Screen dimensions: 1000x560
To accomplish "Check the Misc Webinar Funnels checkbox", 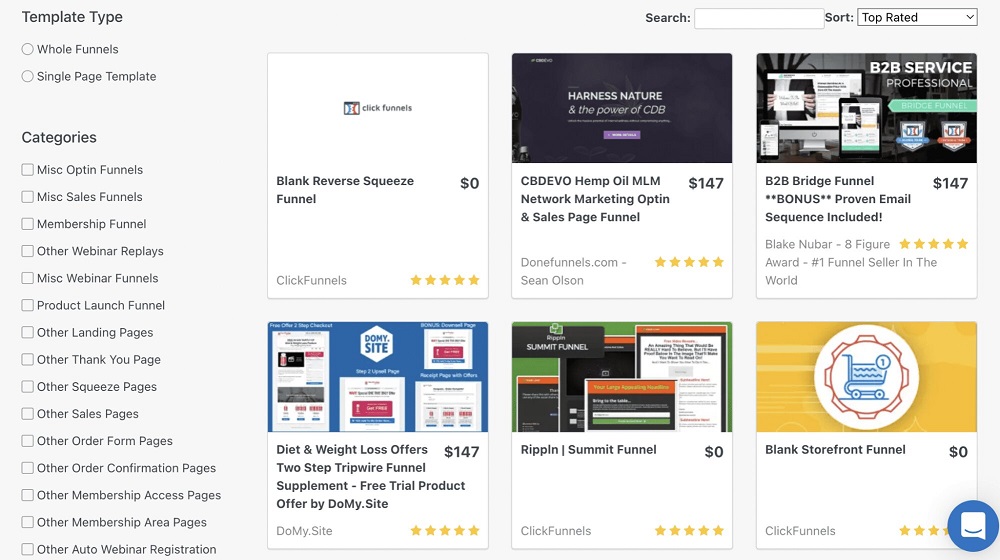I will [x=27, y=278].
